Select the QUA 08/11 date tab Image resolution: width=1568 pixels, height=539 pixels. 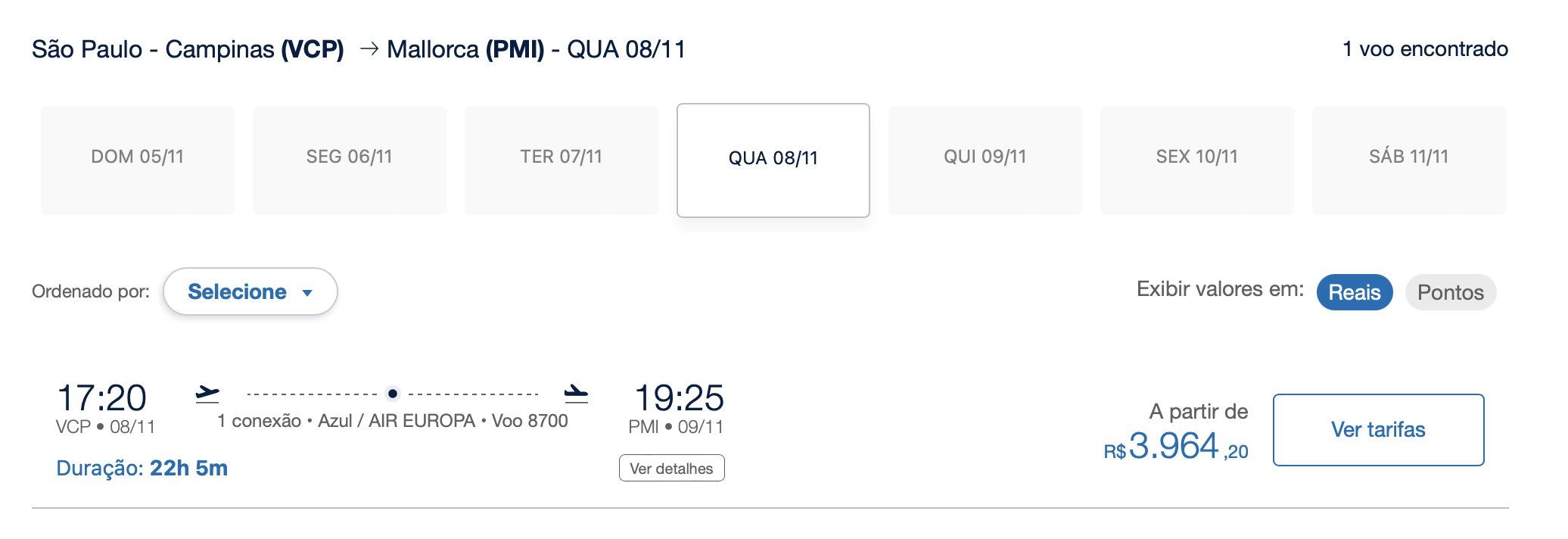[x=773, y=160]
